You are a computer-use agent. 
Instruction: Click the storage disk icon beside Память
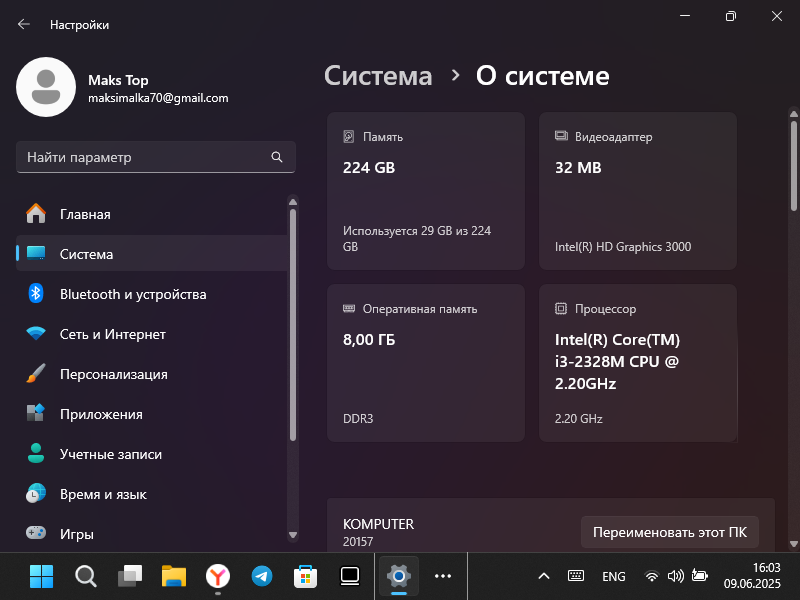coord(349,137)
